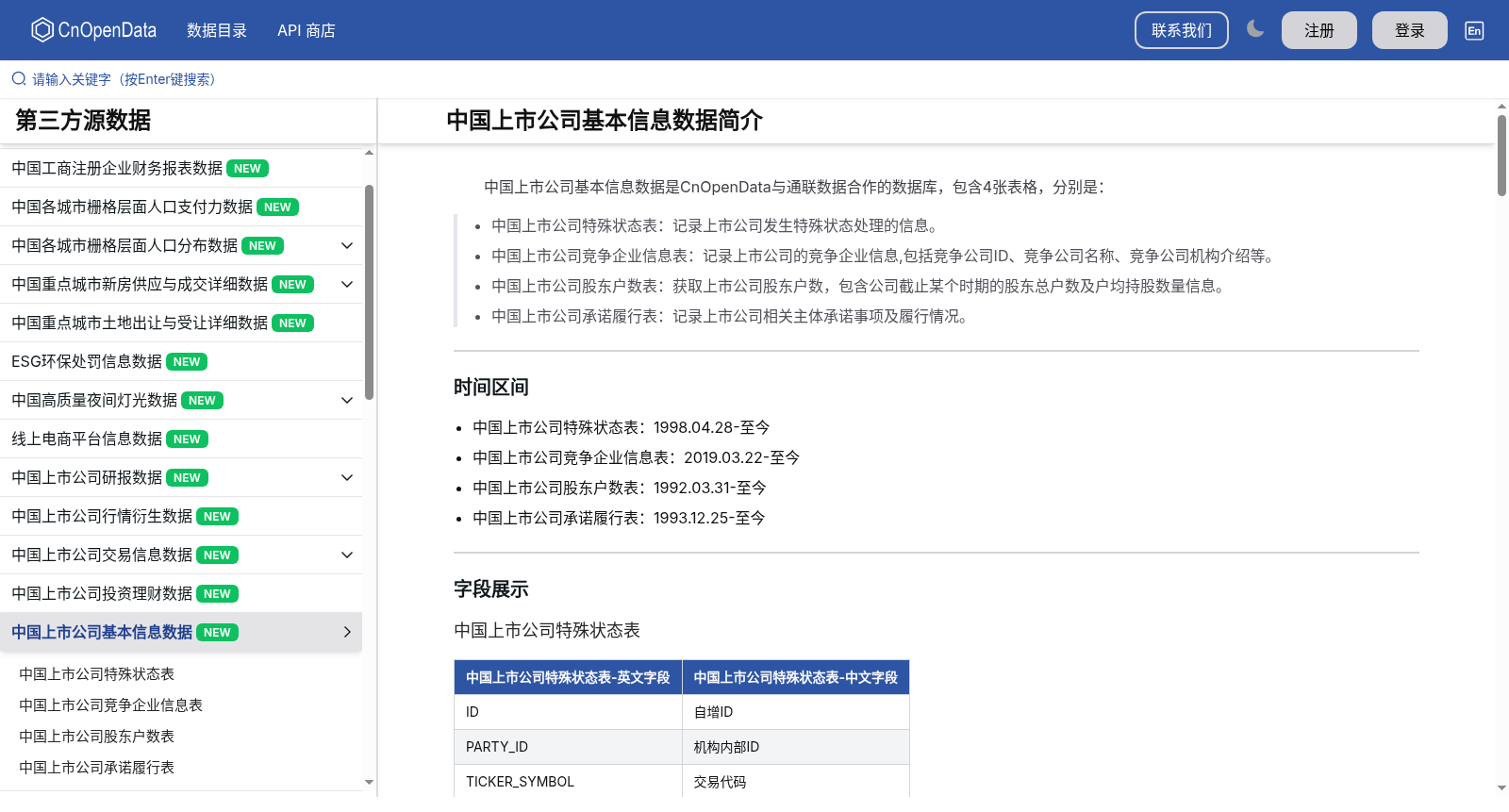
Task: Open 中国上市公司承诺履行表 sub-item
Action: (96, 767)
